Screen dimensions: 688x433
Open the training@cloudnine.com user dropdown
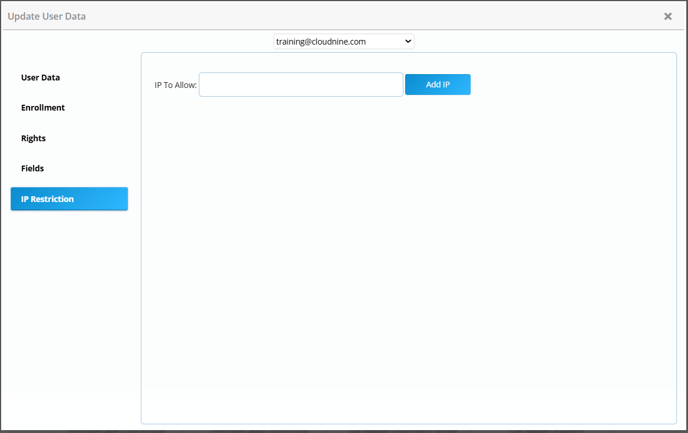(x=343, y=42)
